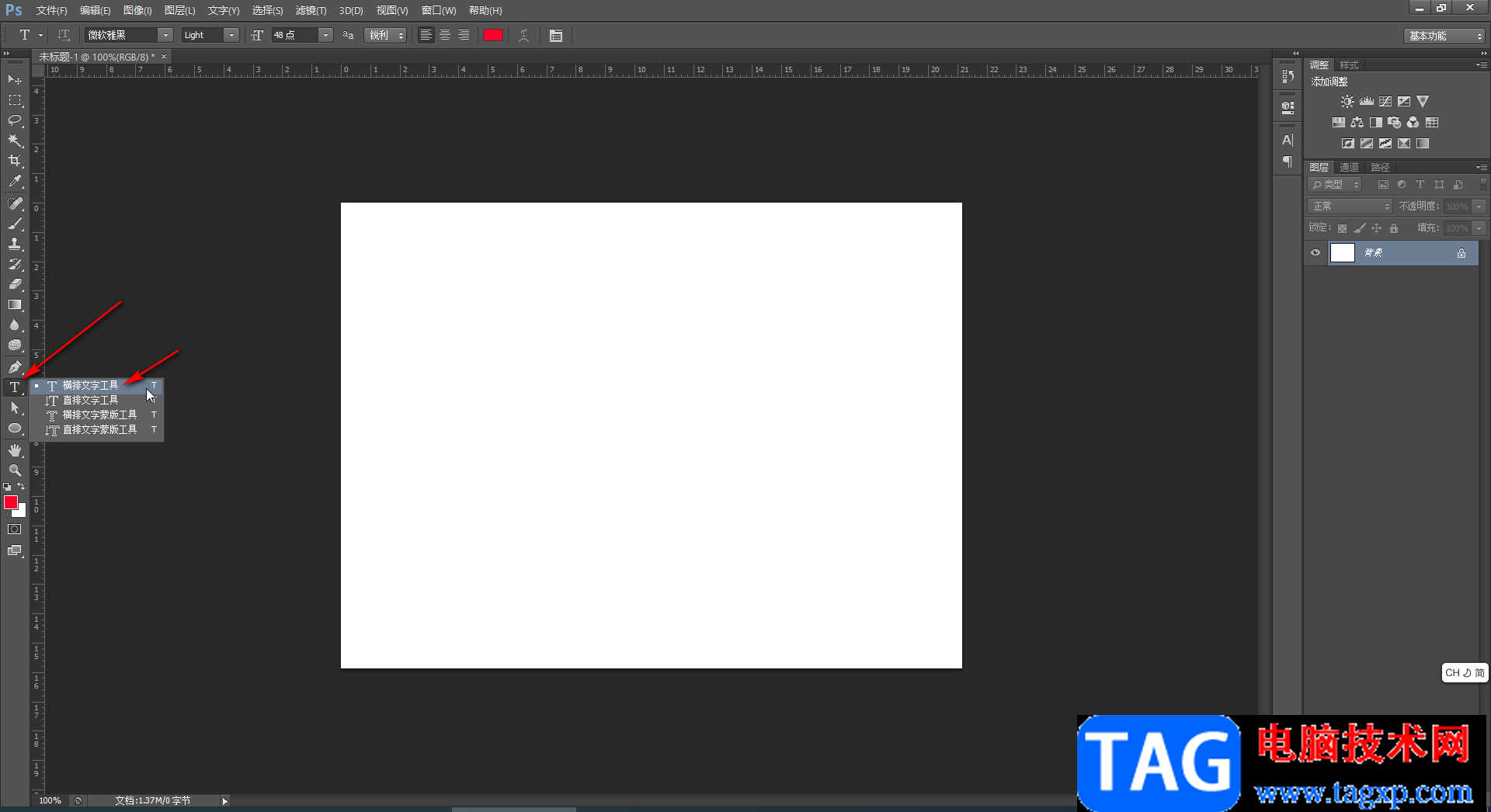
Task: Select the Gradient tool
Action: [x=15, y=304]
